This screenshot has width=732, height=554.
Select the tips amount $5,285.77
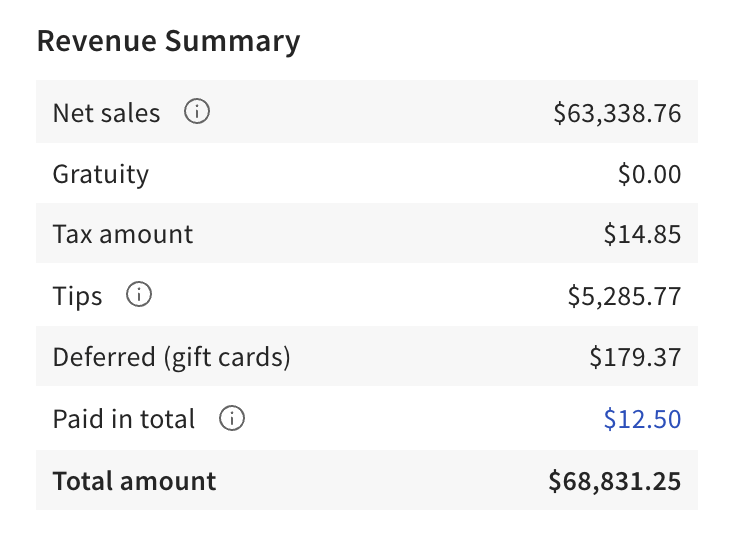coord(624,296)
